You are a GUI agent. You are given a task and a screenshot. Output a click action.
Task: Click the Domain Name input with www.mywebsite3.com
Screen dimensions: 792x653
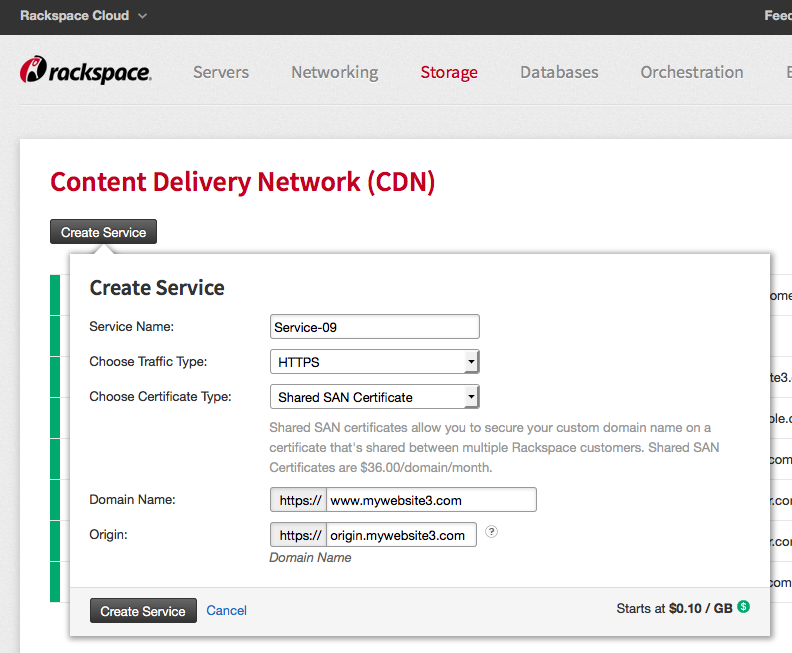(x=431, y=500)
